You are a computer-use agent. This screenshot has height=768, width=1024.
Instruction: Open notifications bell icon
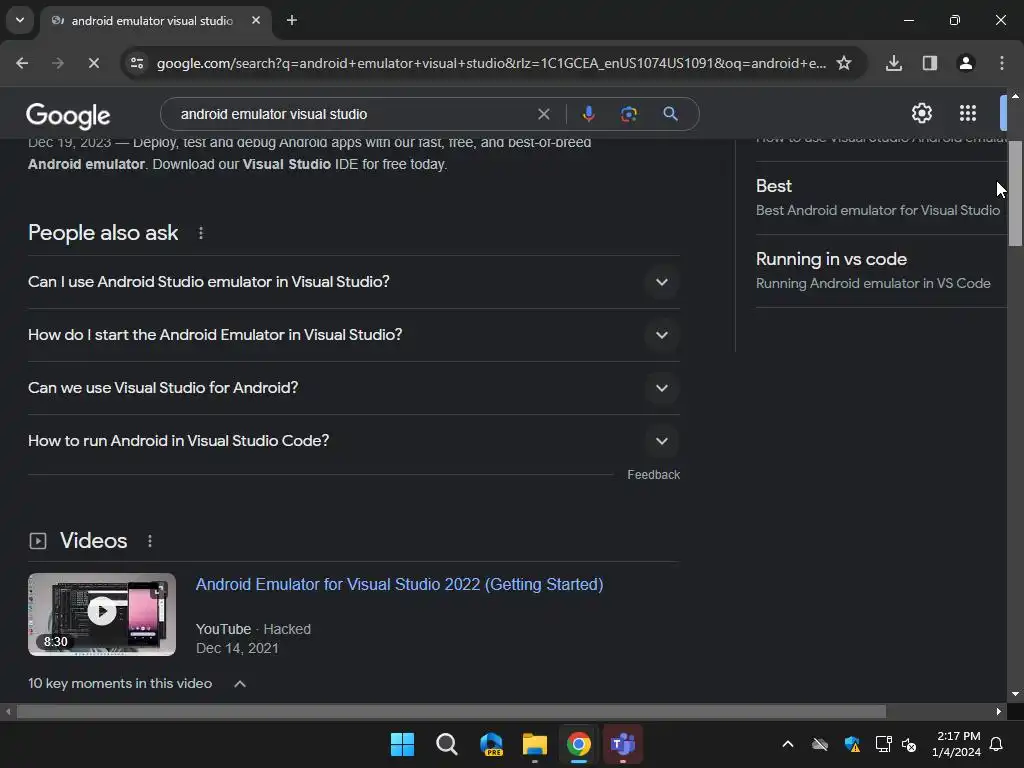coord(997,744)
